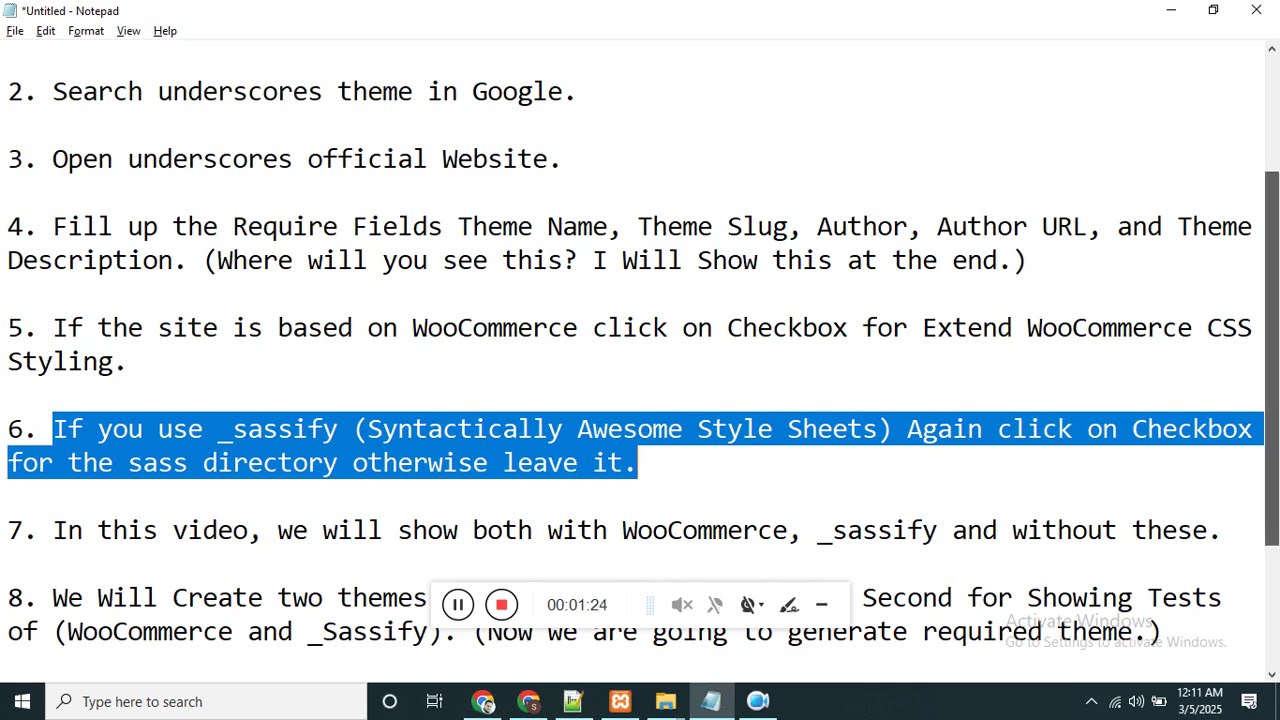Open the Edit menu
This screenshot has width=1280, height=720.
(x=46, y=31)
